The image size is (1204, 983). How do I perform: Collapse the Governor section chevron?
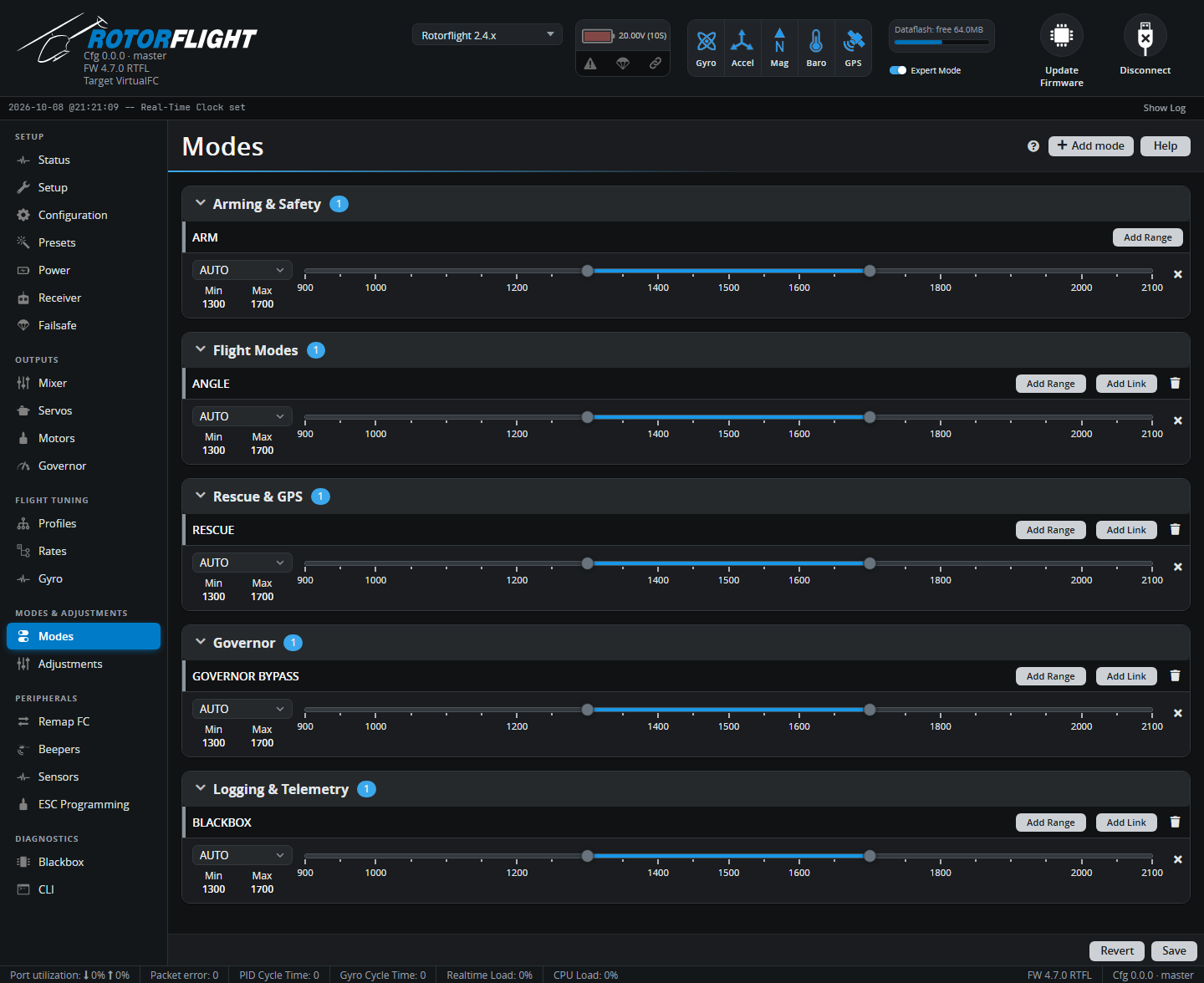point(201,642)
